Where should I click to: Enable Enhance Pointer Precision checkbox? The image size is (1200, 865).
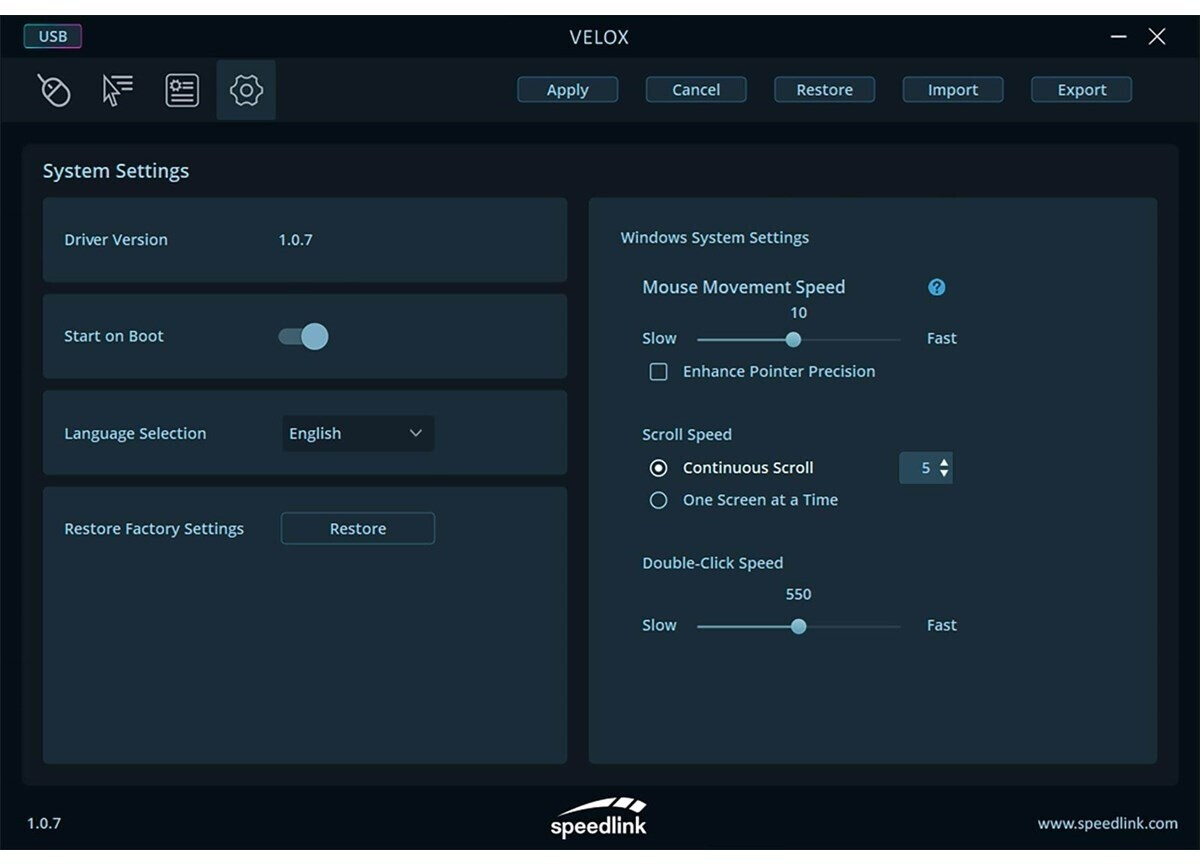tap(659, 372)
